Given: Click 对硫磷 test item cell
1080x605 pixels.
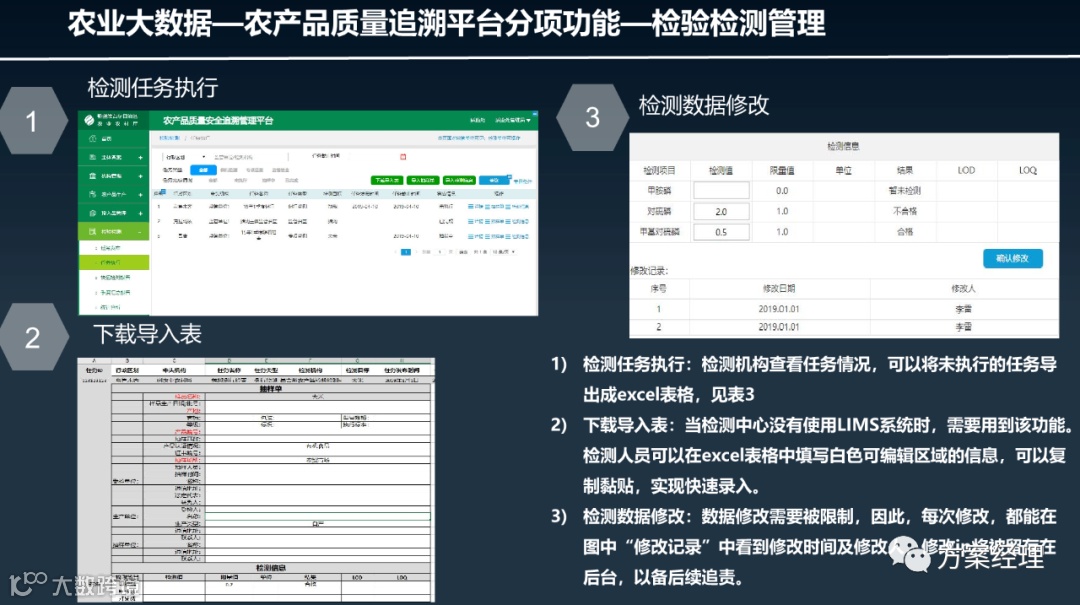Looking at the screenshot, I should [x=659, y=212].
